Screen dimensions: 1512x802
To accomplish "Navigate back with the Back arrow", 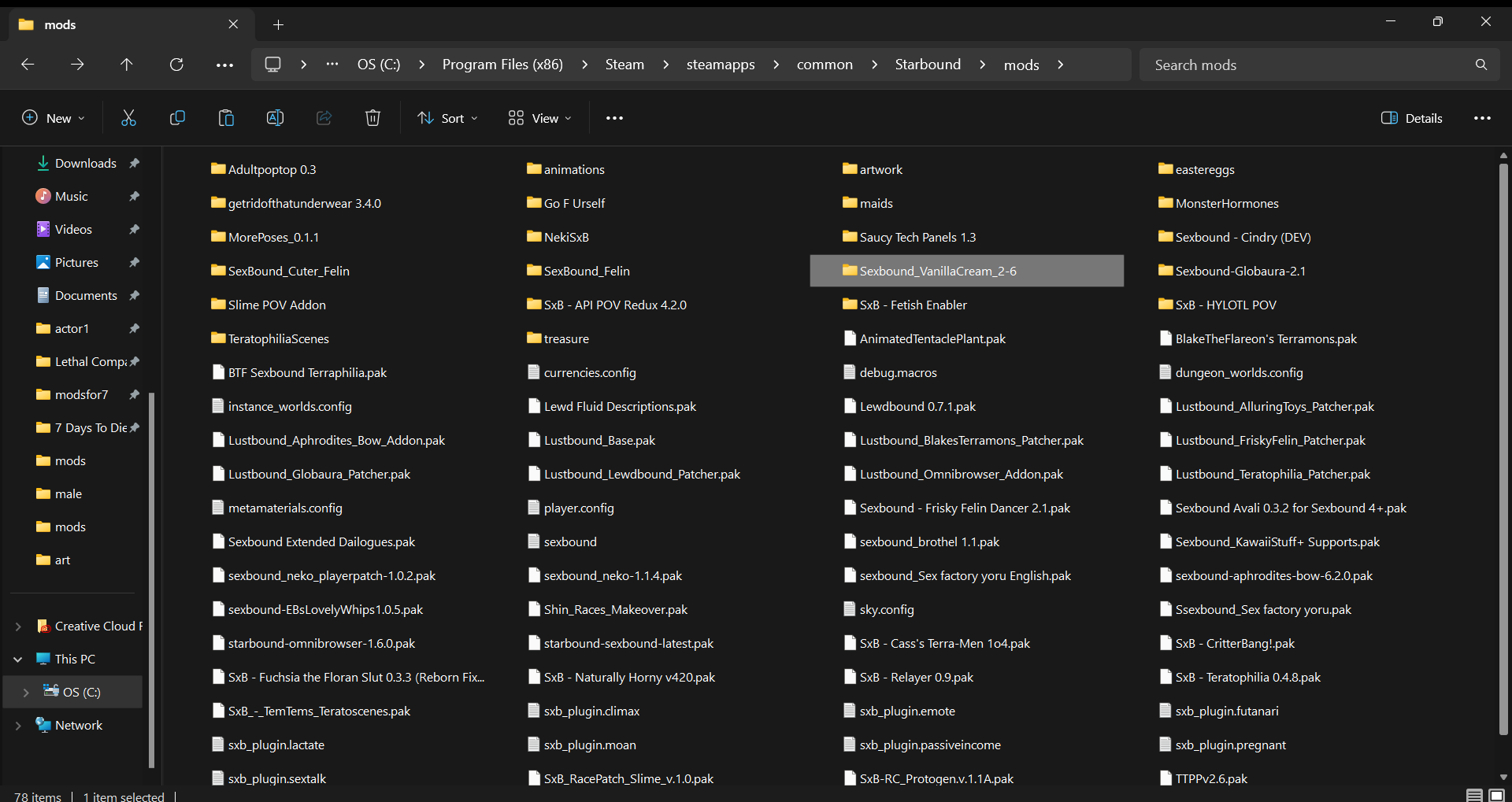I will pos(28,65).
